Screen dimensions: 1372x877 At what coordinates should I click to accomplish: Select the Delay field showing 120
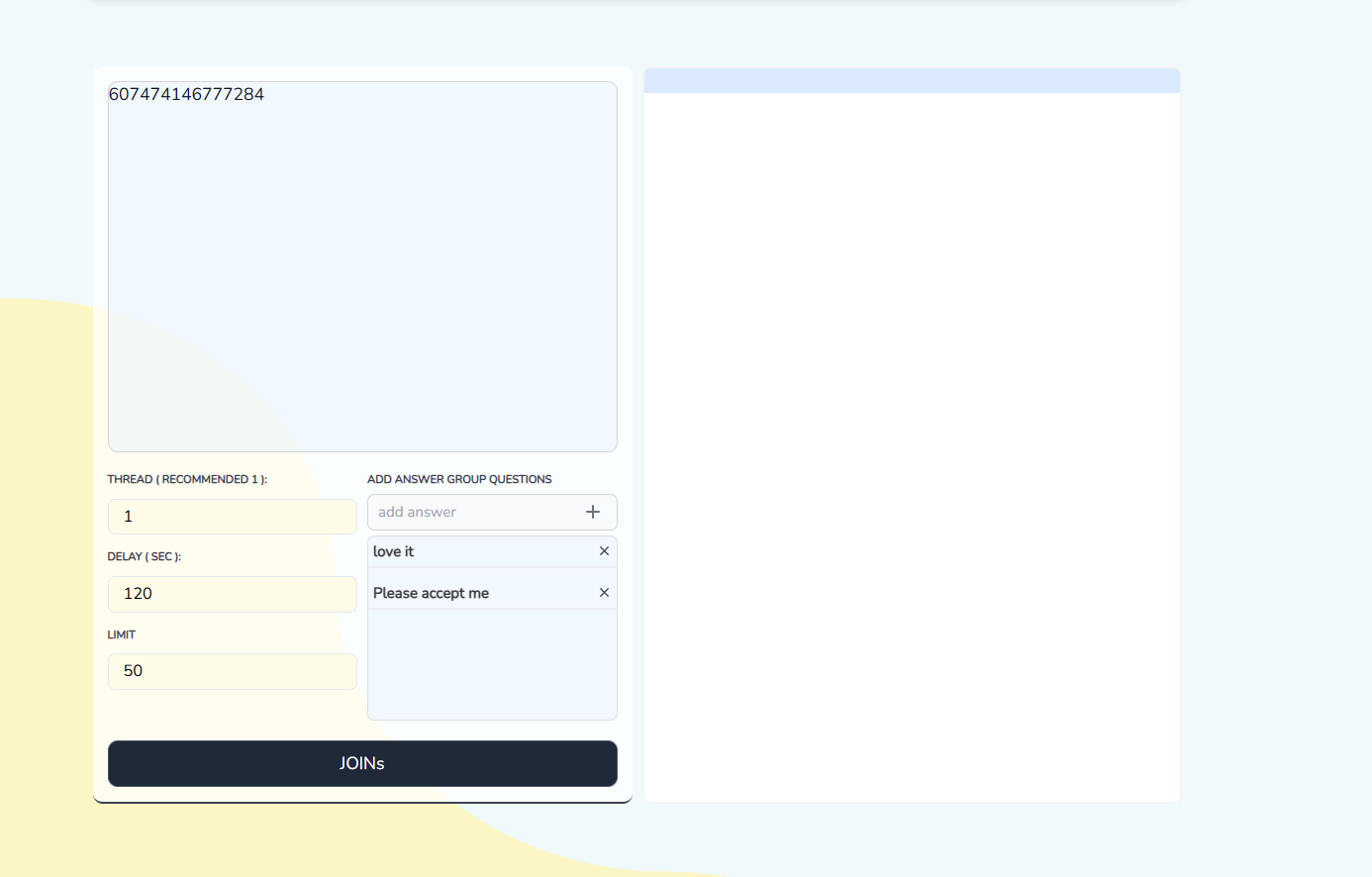pos(232,594)
